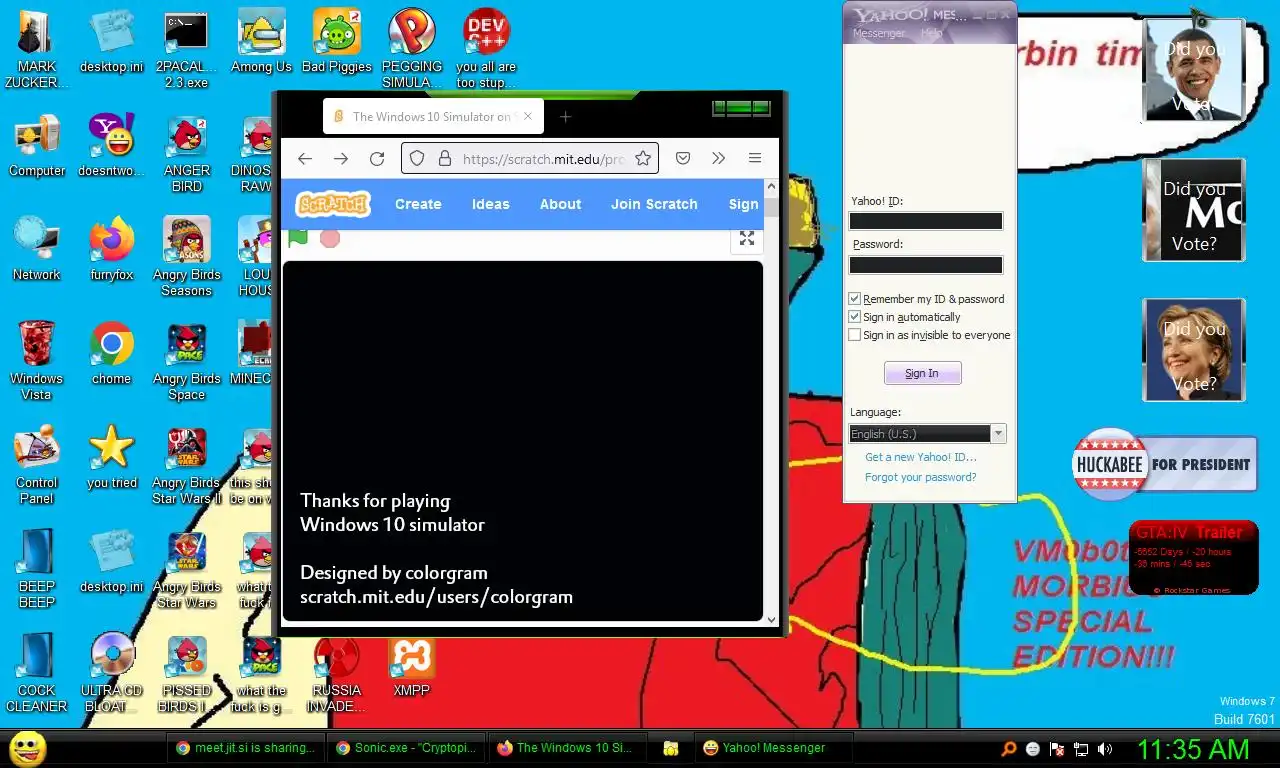The width and height of the screenshot is (1280, 768).
Task: Bookmark this page using the star icon
Action: pos(643,158)
